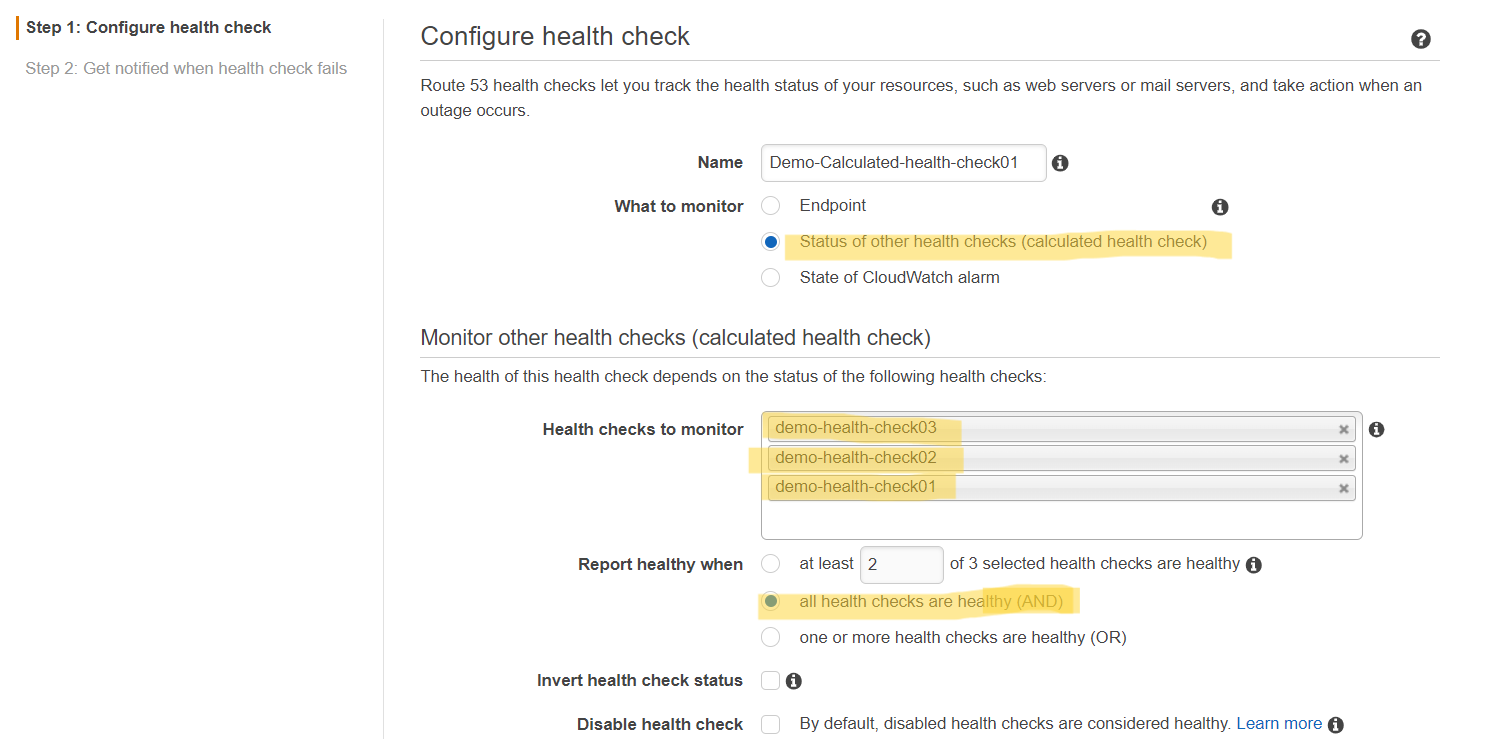1506x739 pixels.
Task: Tick the Disable health check checkbox
Action: click(x=770, y=724)
